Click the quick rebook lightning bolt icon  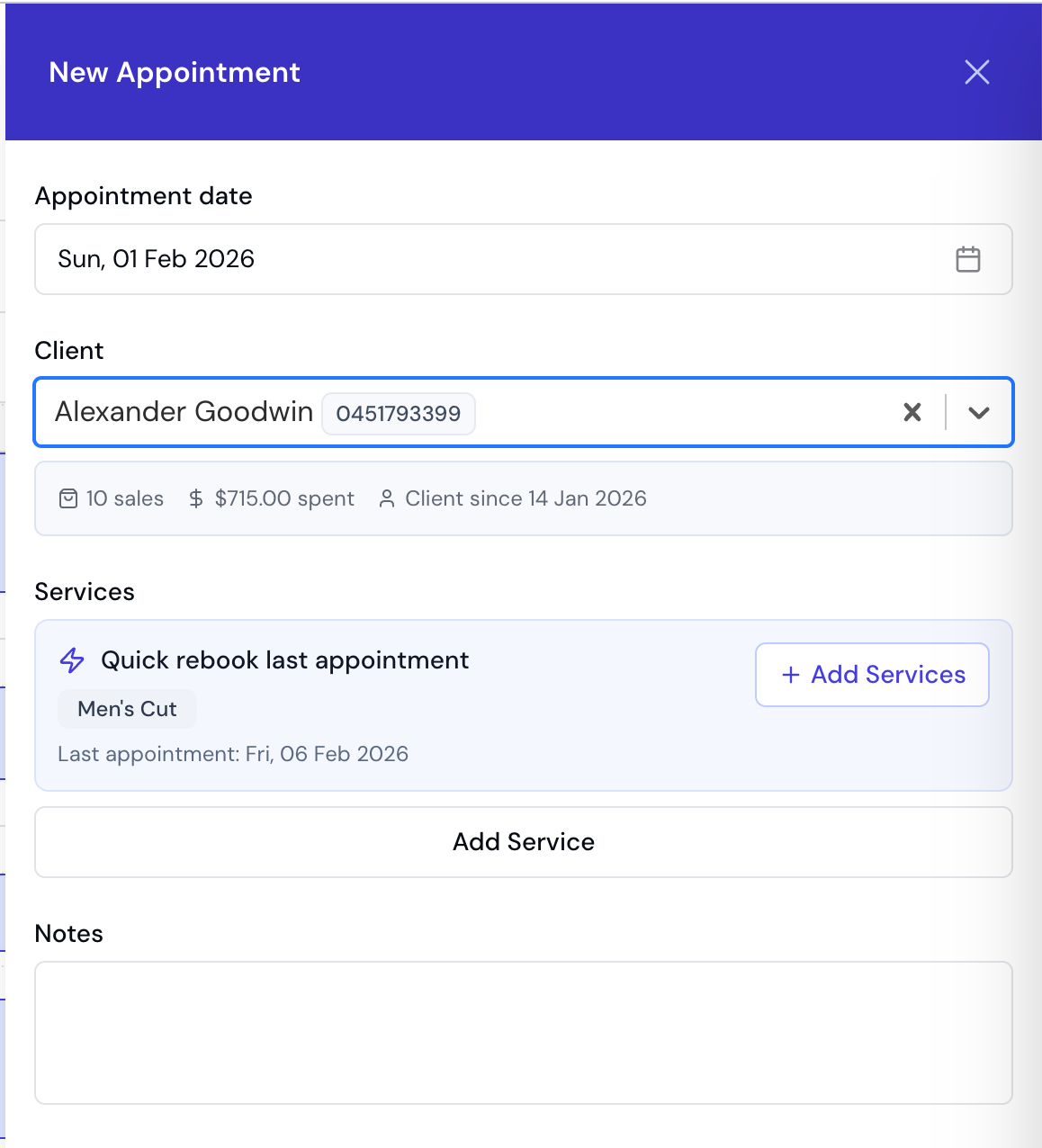(x=71, y=659)
